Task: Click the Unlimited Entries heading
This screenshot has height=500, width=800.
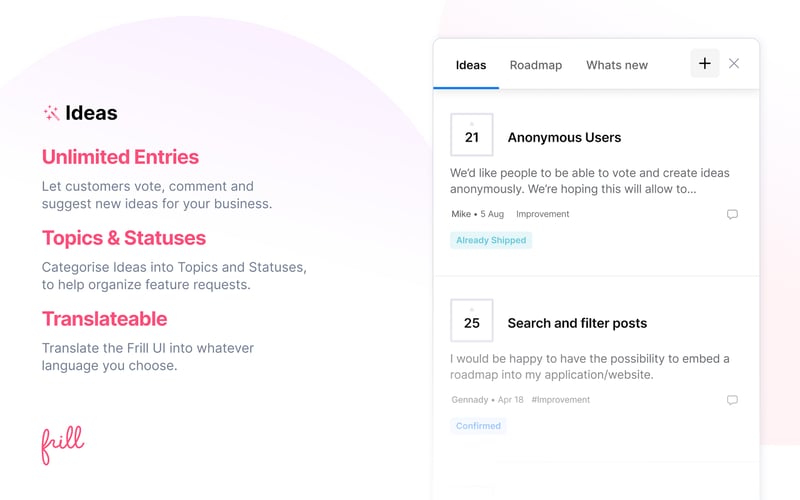Action: coord(120,157)
